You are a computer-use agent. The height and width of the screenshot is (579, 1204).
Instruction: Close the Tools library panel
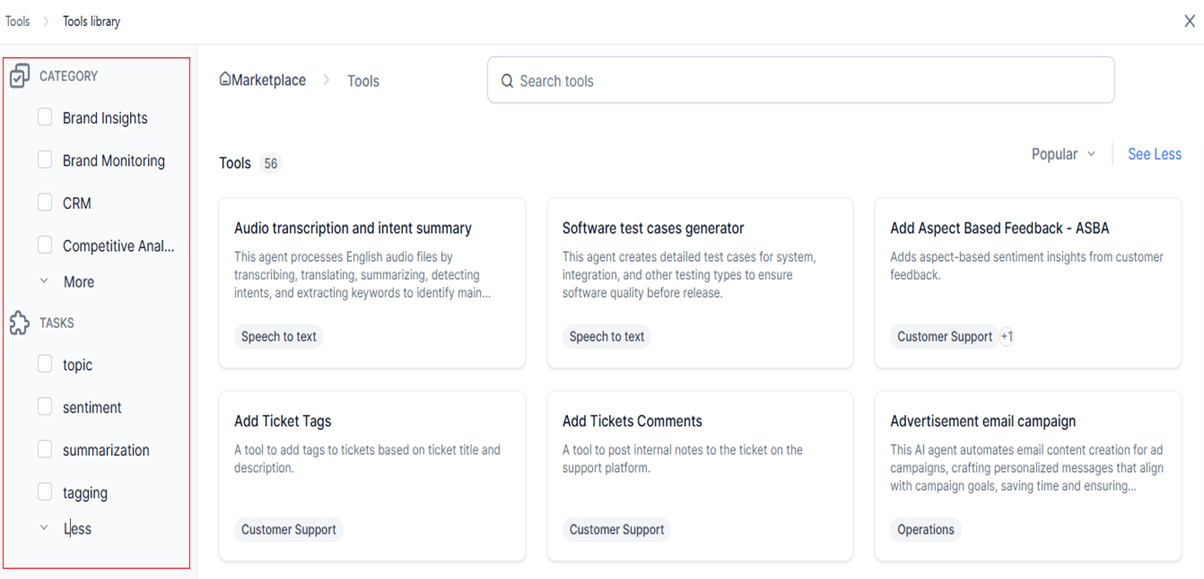point(1189,21)
